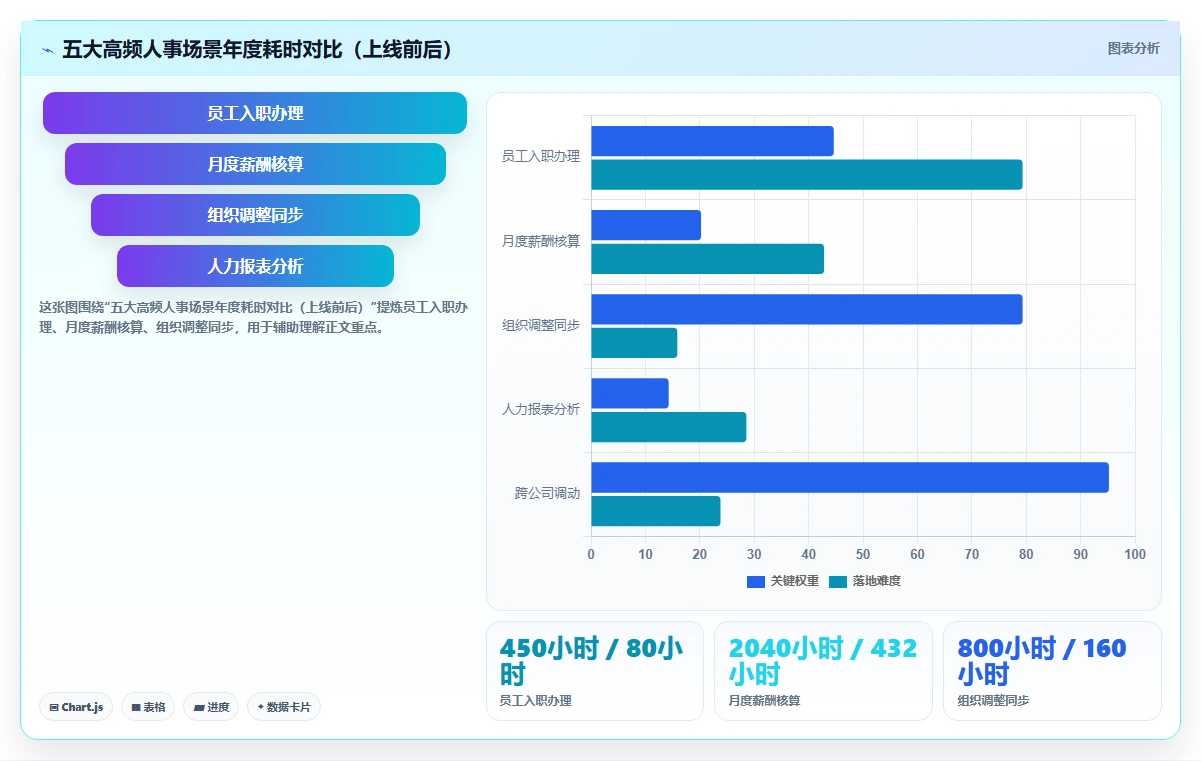Select the 组织调整同步 funnel stage
Screen dimensions: 1201x761
pyautogui.click(x=255, y=215)
